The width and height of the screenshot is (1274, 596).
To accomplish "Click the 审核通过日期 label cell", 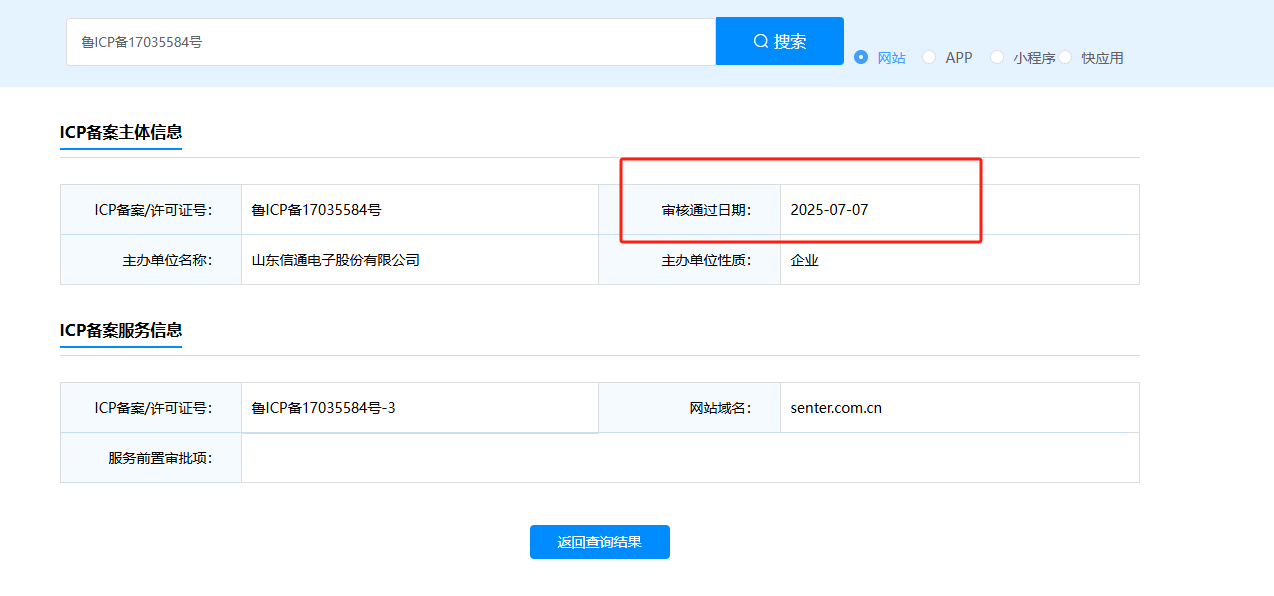I will tap(690, 210).
